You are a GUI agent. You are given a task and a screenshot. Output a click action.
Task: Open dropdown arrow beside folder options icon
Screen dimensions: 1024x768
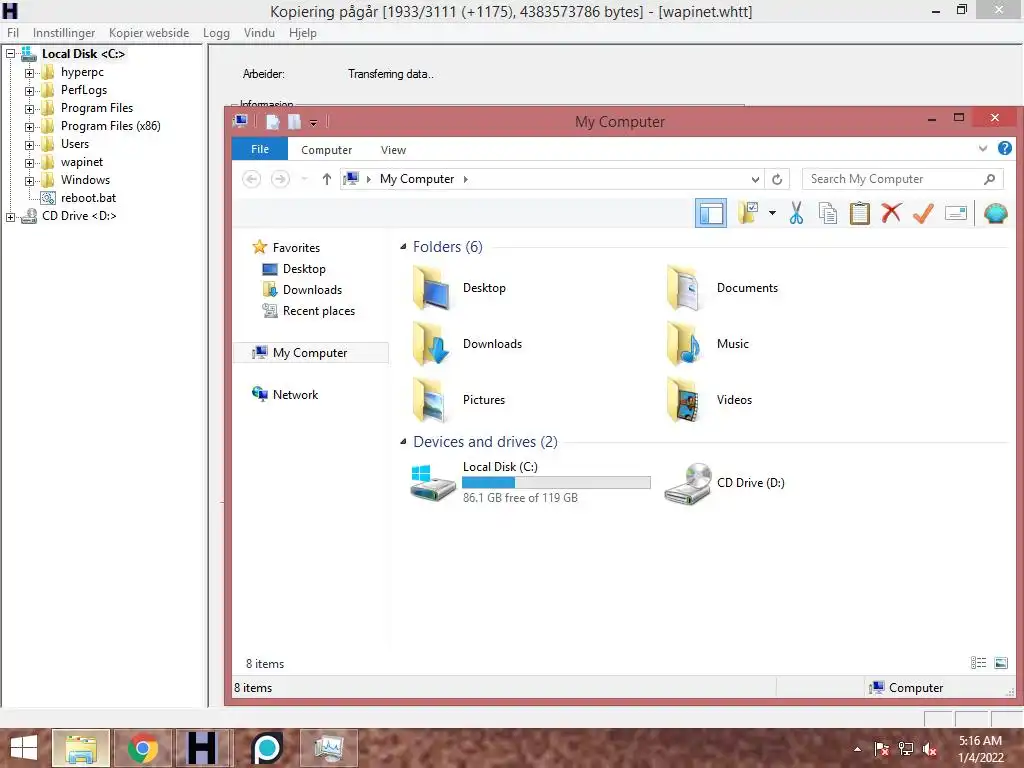(x=772, y=213)
